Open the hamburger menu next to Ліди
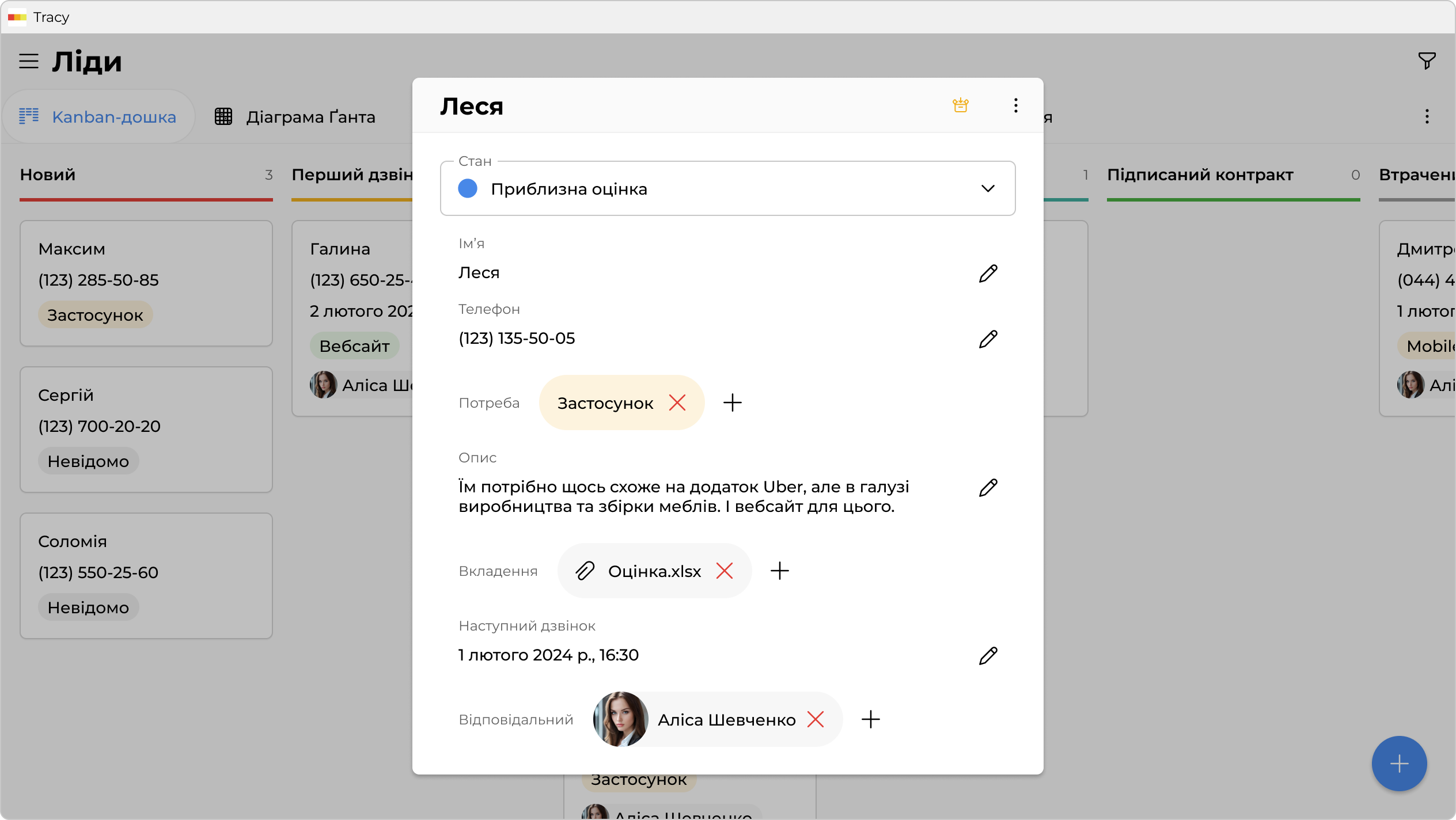This screenshot has height=820, width=1456. [29, 61]
